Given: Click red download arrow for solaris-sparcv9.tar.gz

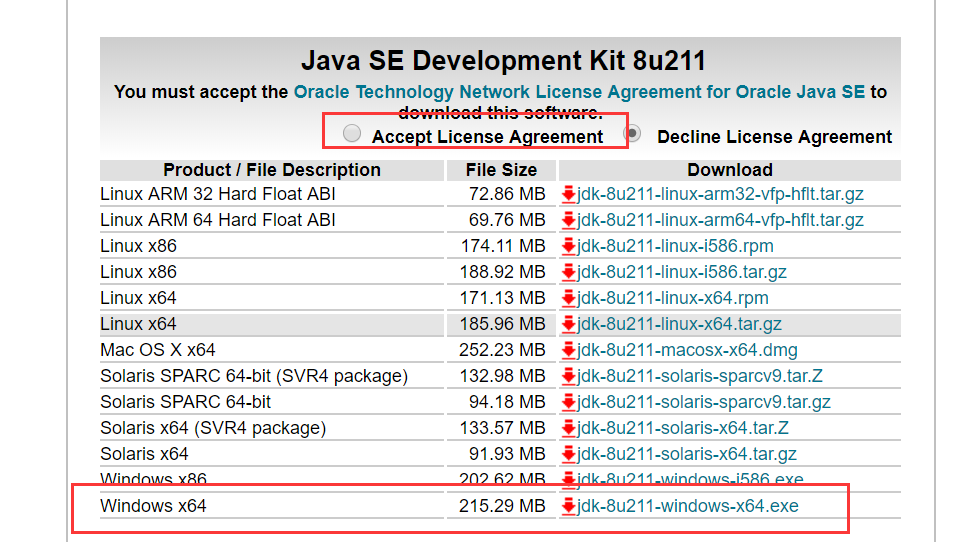Looking at the screenshot, I should (x=568, y=403).
